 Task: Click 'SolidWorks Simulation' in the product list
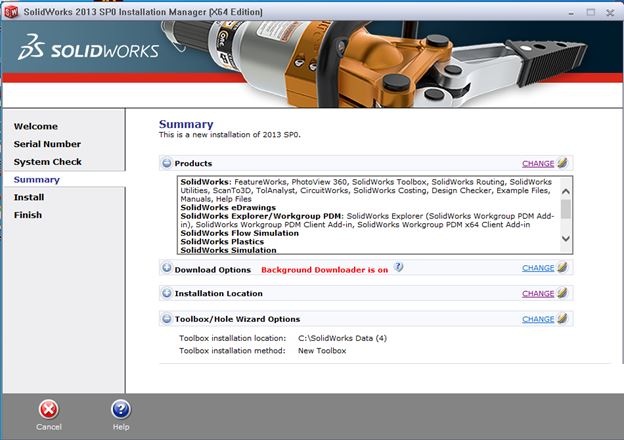(x=228, y=250)
